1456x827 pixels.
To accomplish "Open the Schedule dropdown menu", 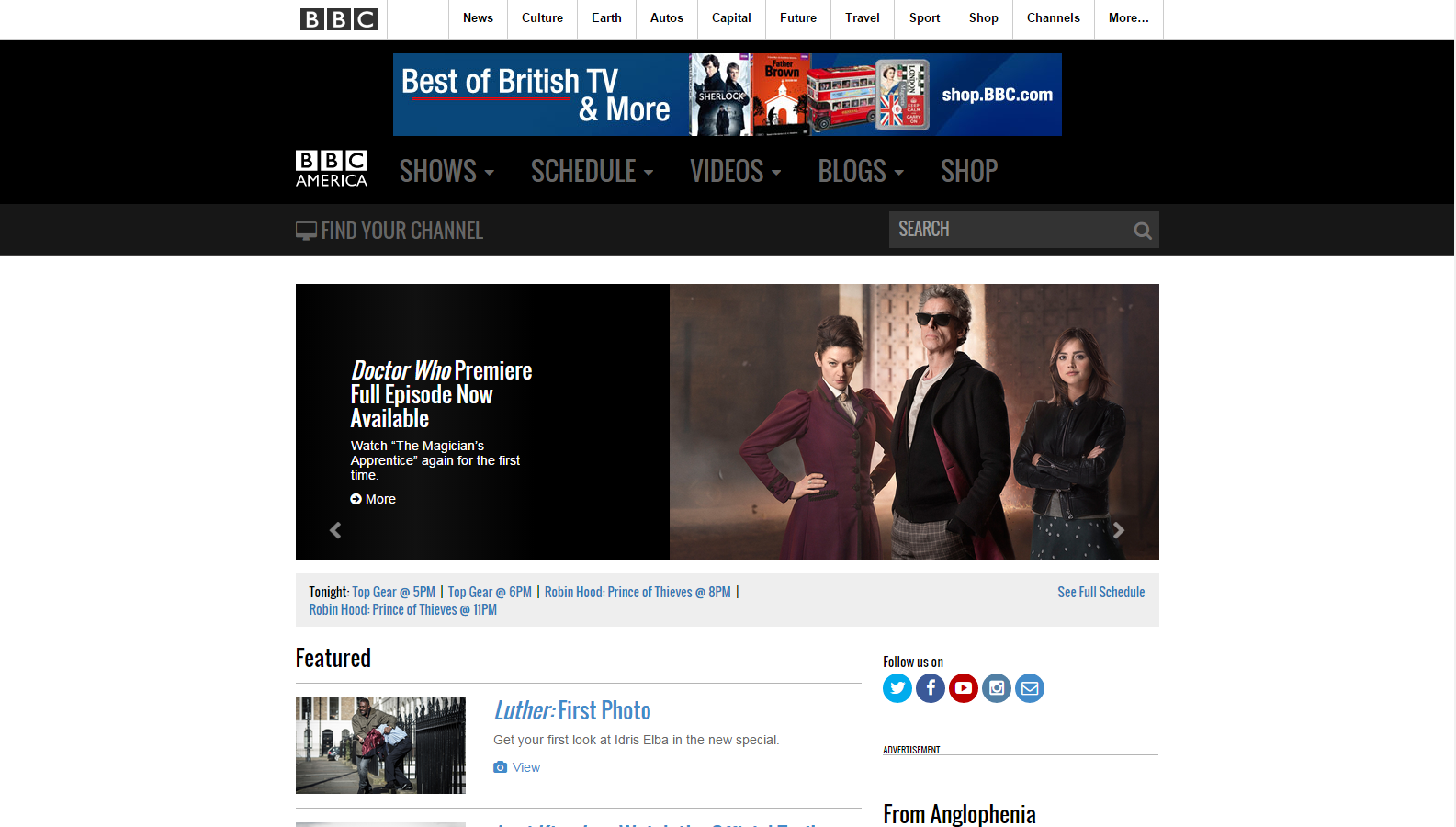I will tap(592, 171).
